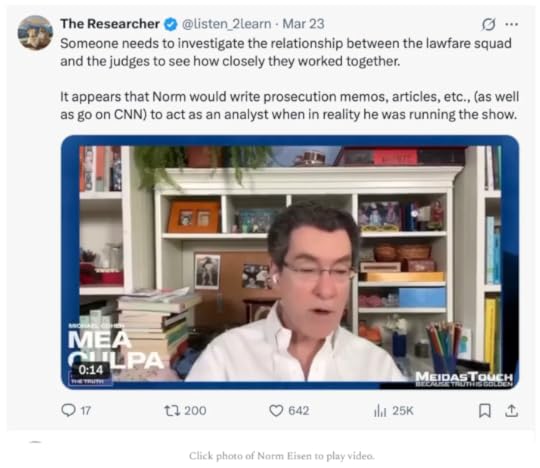Viewport: 540px width, 468px height.
Task: Repost the tweet using the retweet icon
Action: click(172, 410)
